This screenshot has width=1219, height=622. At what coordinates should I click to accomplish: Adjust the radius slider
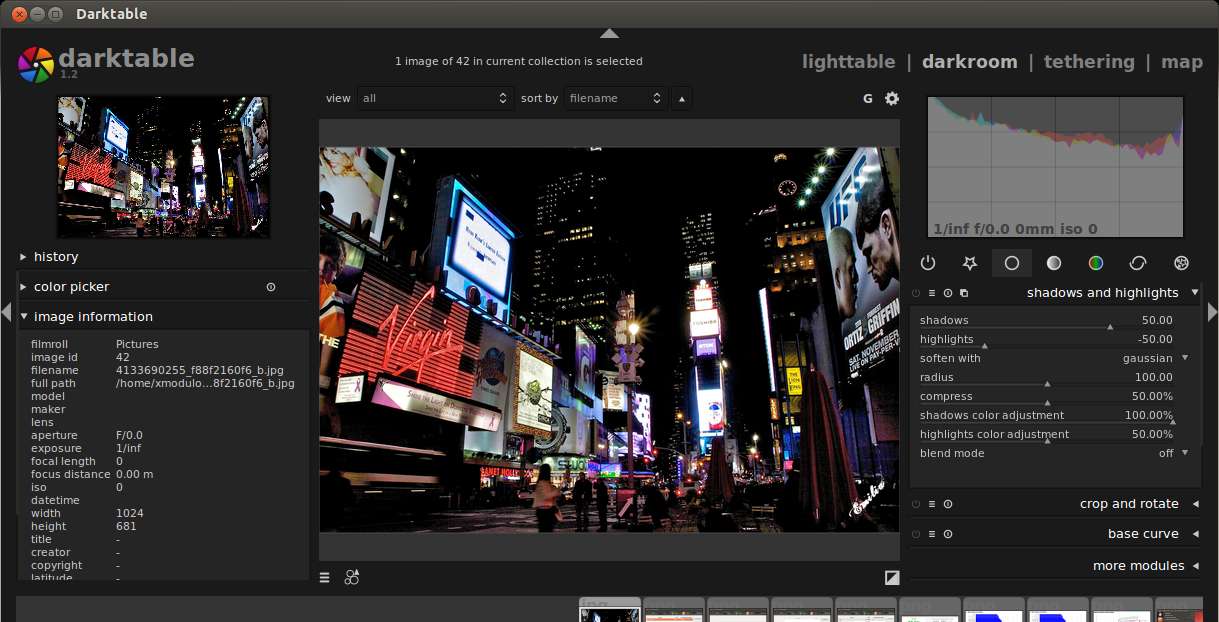(x=1046, y=378)
